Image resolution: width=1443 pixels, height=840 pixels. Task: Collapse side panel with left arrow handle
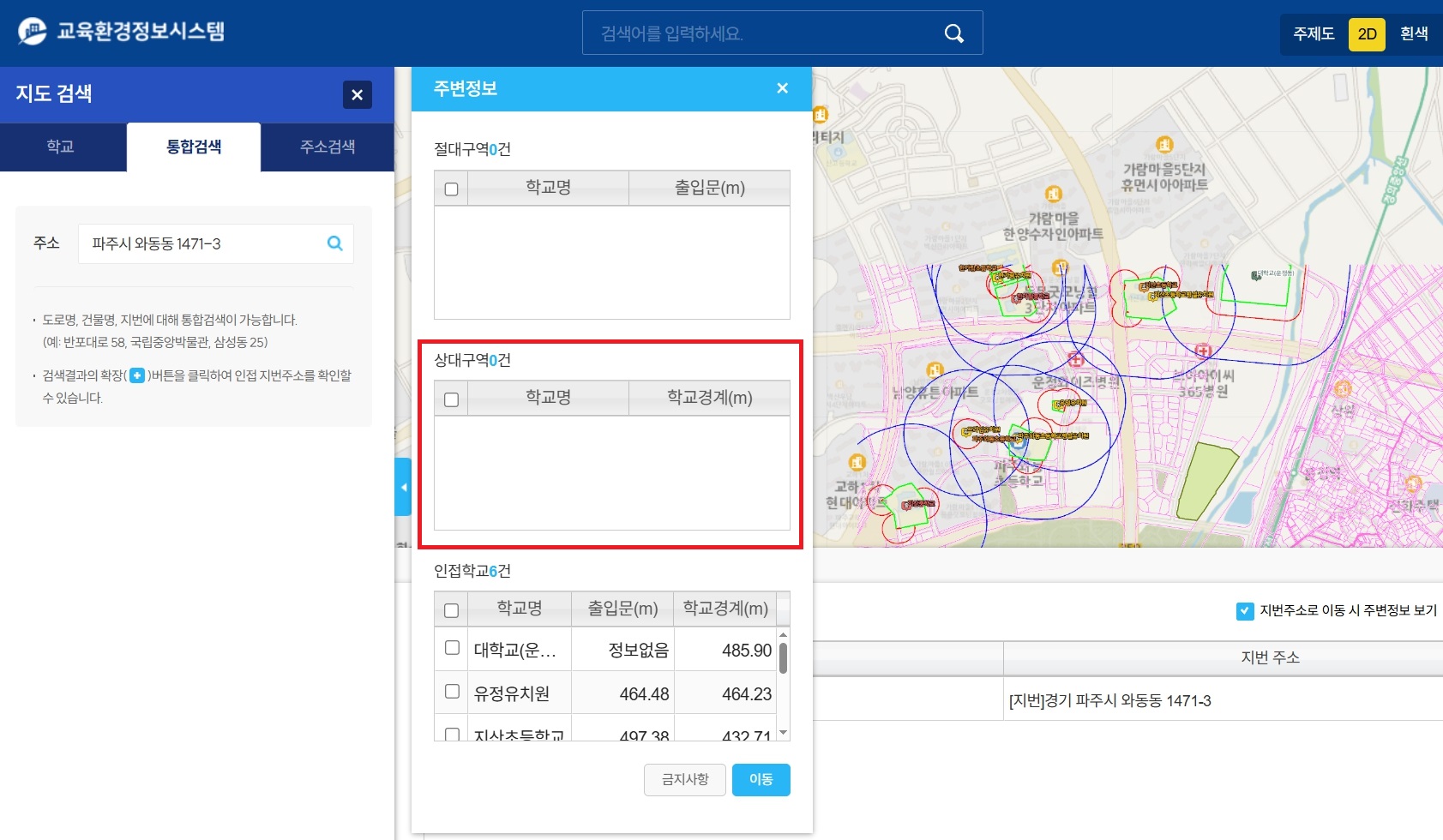click(x=403, y=487)
